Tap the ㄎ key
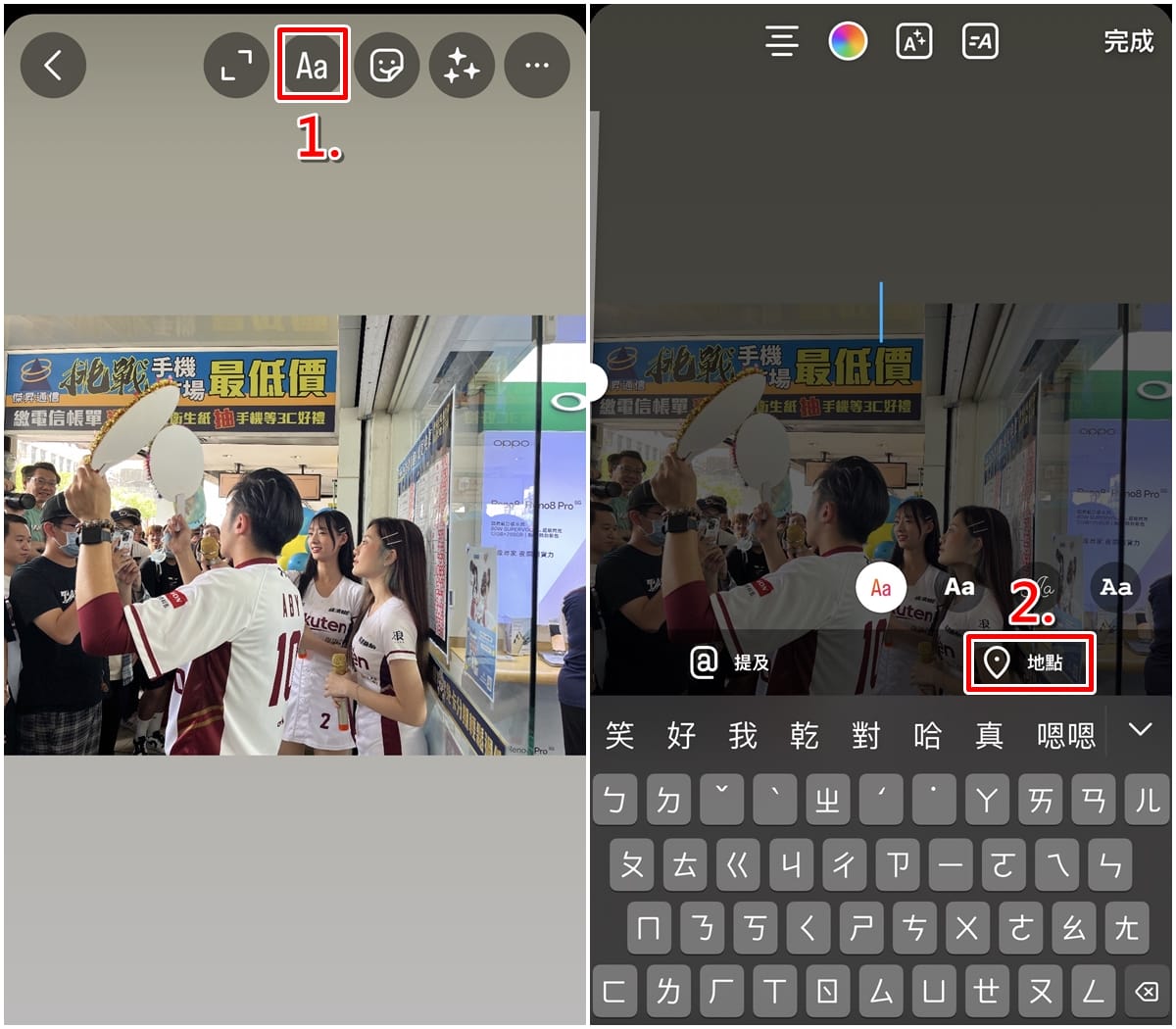 coord(755,928)
